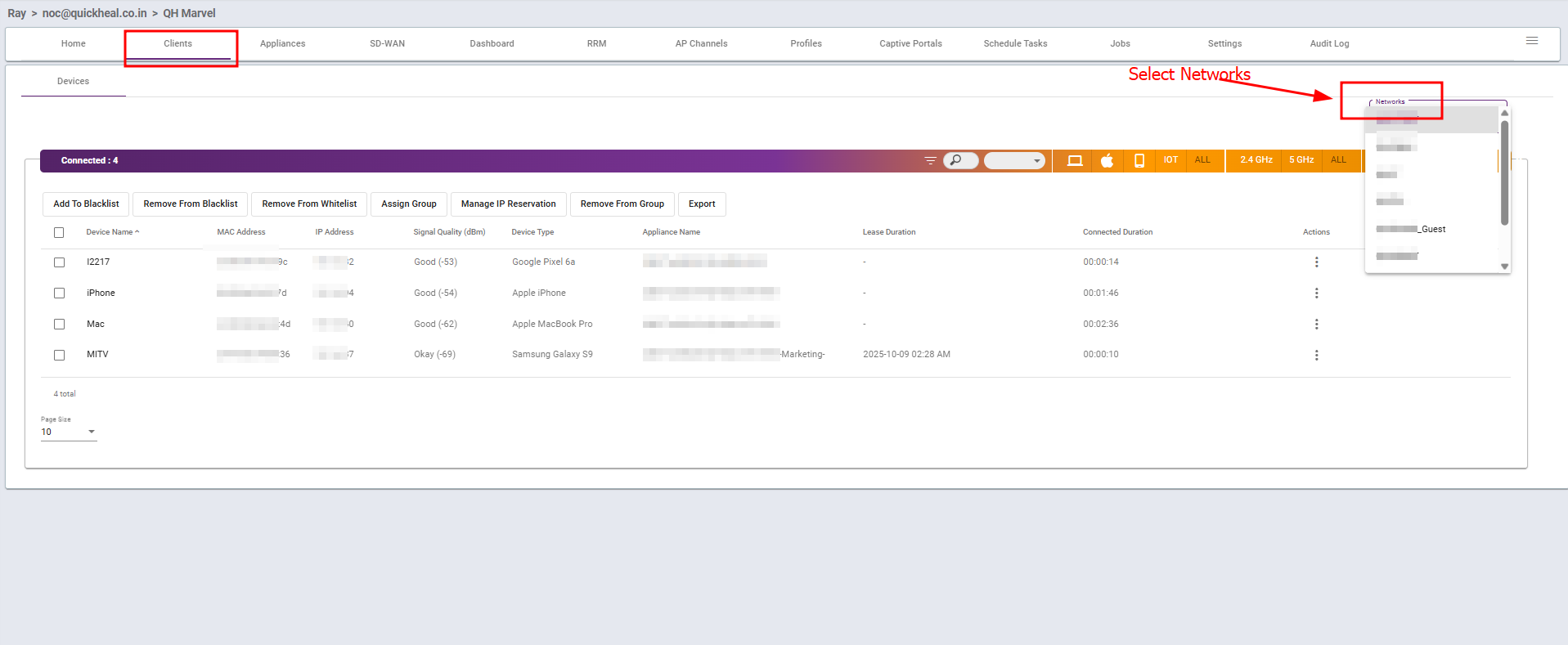
Task: Open the SD-WAN tab
Action: tap(387, 43)
